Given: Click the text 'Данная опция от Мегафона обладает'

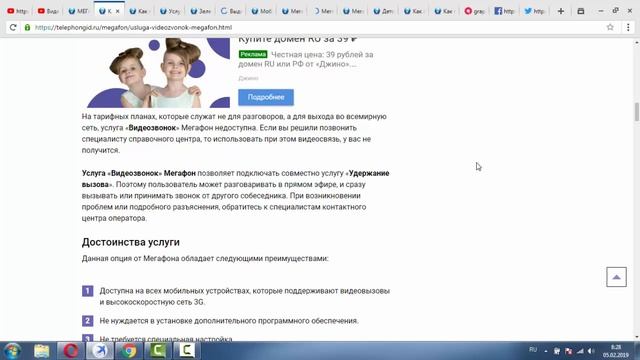Looking at the screenshot, I should [148, 258].
